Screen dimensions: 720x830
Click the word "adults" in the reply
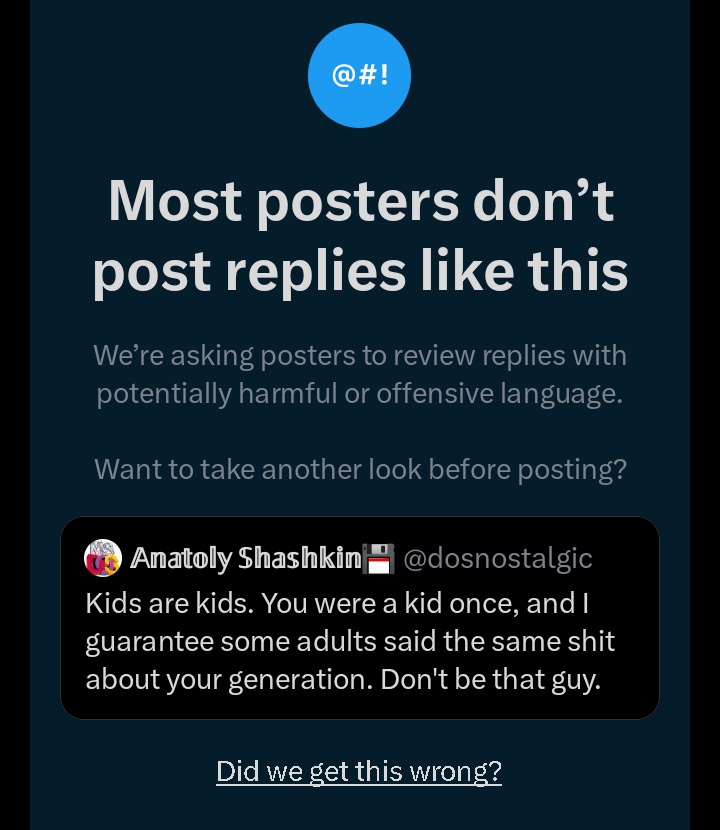click(336, 641)
